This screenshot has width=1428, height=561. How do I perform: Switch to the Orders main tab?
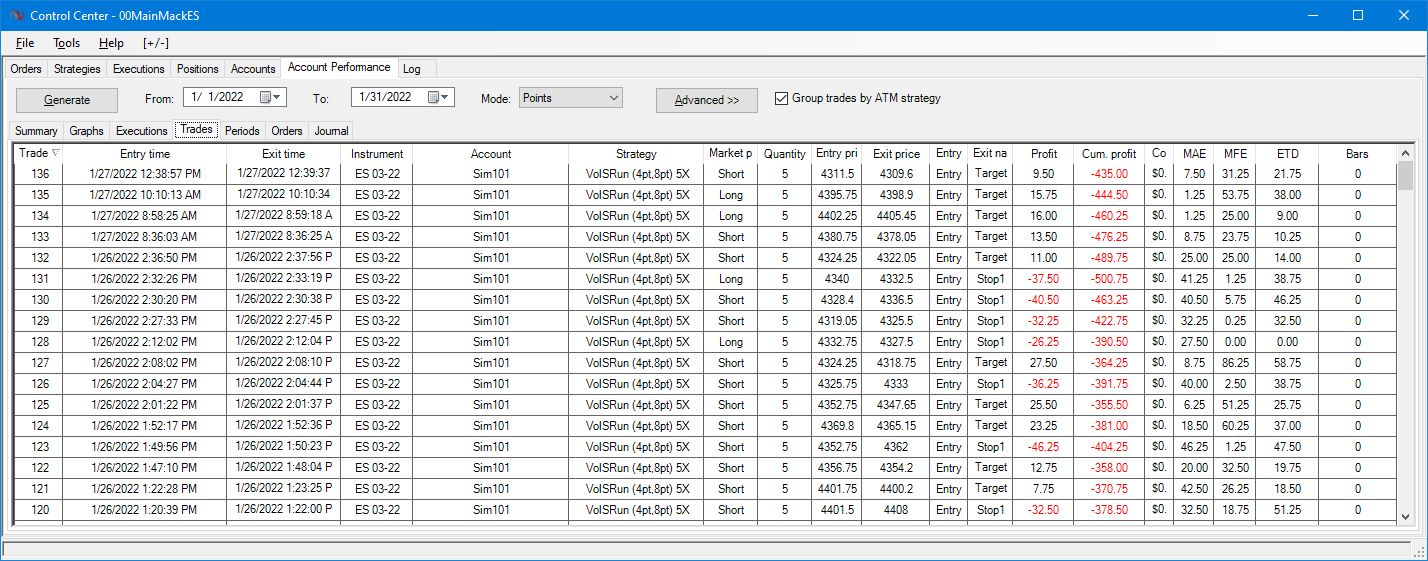tap(26, 69)
